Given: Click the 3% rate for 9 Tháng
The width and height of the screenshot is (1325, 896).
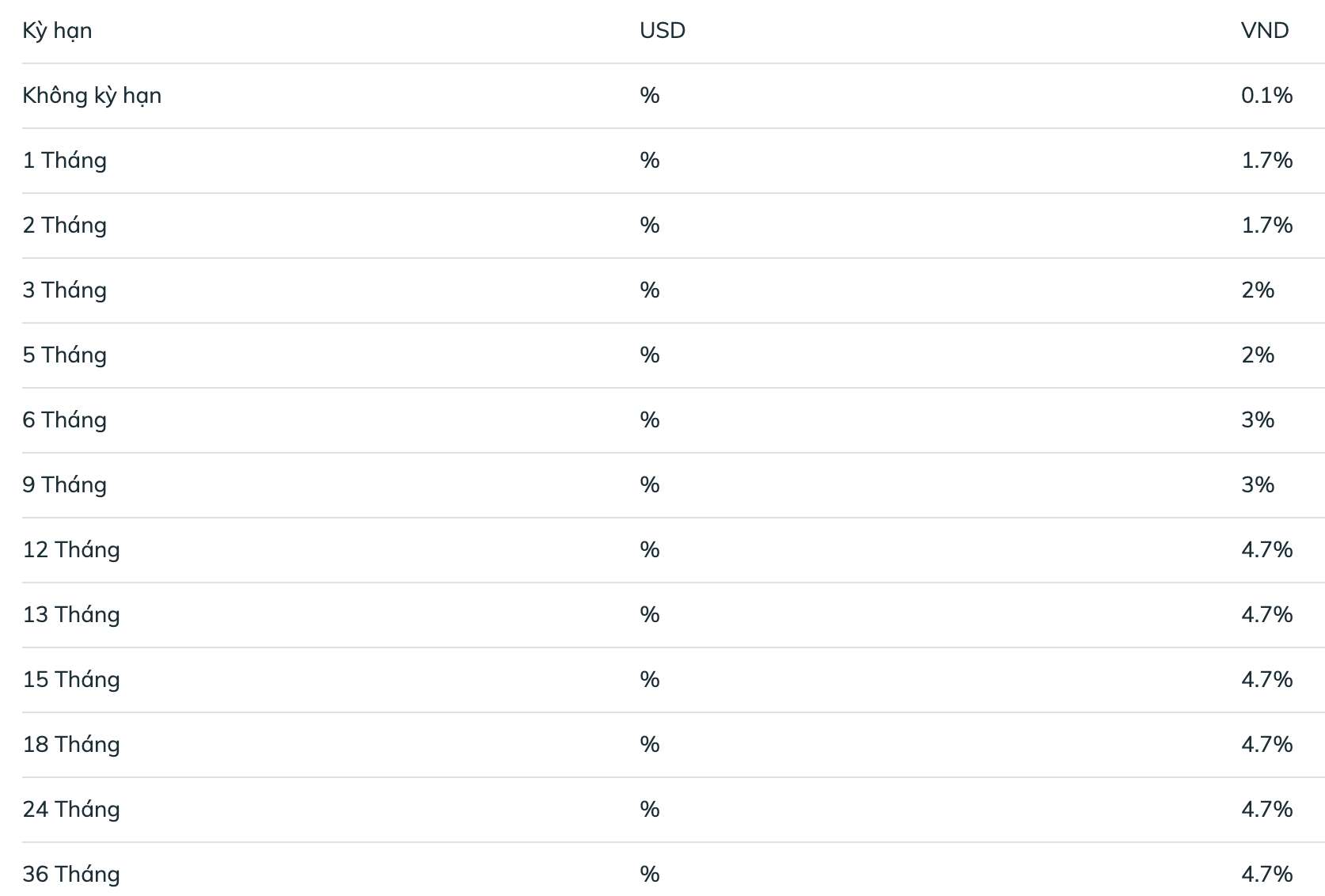Looking at the screenshot, I should 1258,485.
